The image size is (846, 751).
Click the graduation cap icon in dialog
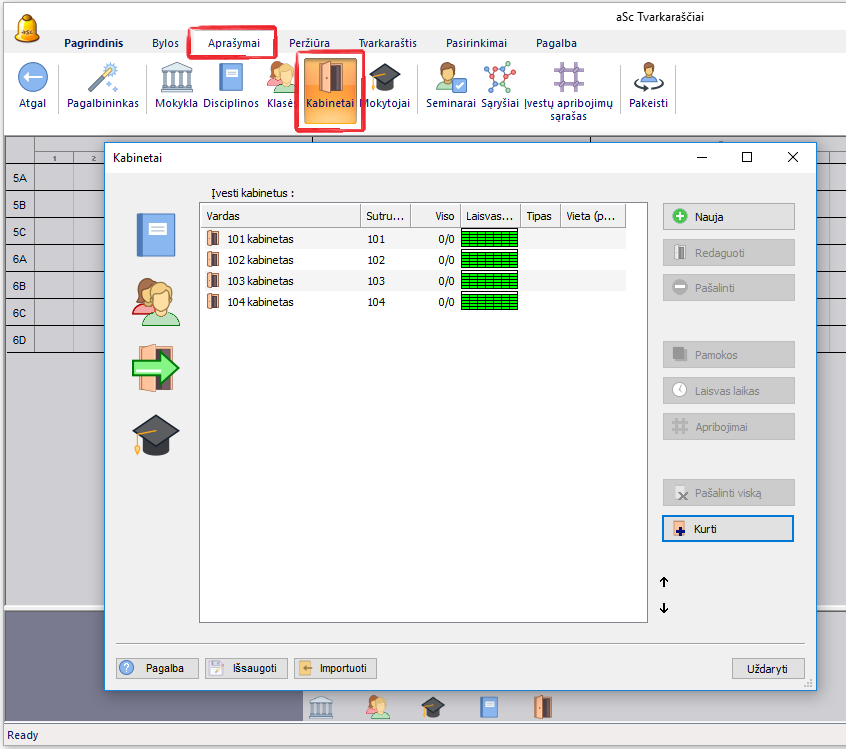pos(156,435)
